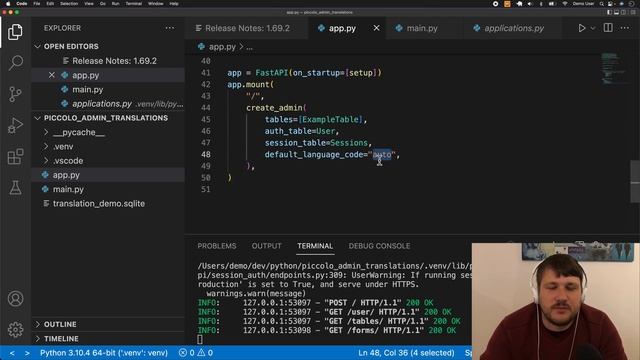Click the "GET /forms/" terminal log line
This screenshot has width=640, height=360.
(327, 330)
